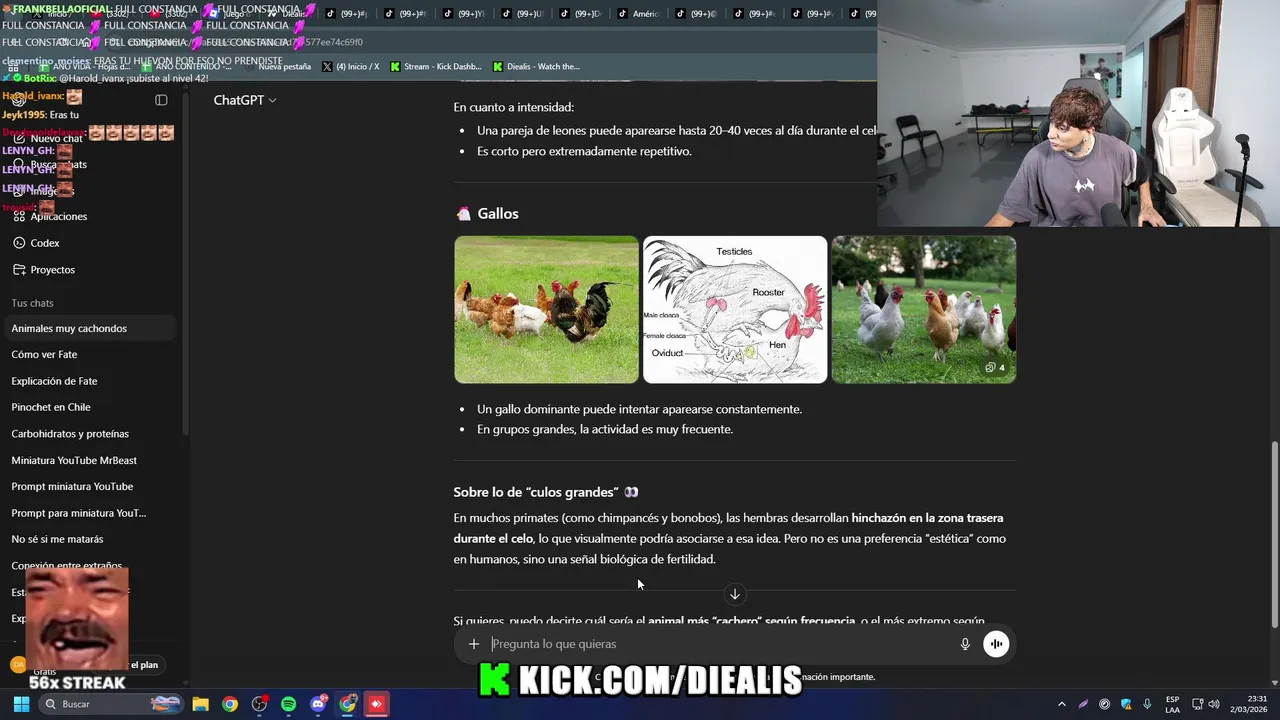This screenshot has height=720, width=1280.
Task: Click the taskbar Buscar search box
Action: point(110,704)
